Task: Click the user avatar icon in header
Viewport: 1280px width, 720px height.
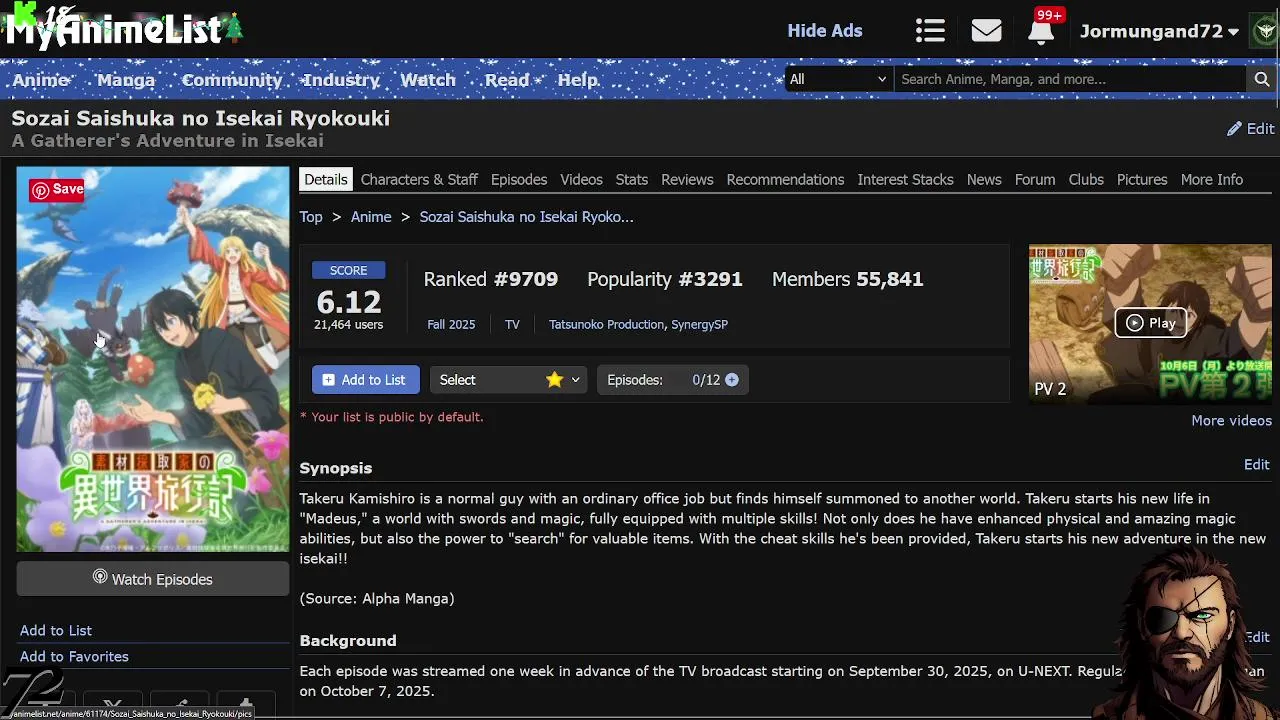Action: pyautogui.click(x=1265, y=31)
